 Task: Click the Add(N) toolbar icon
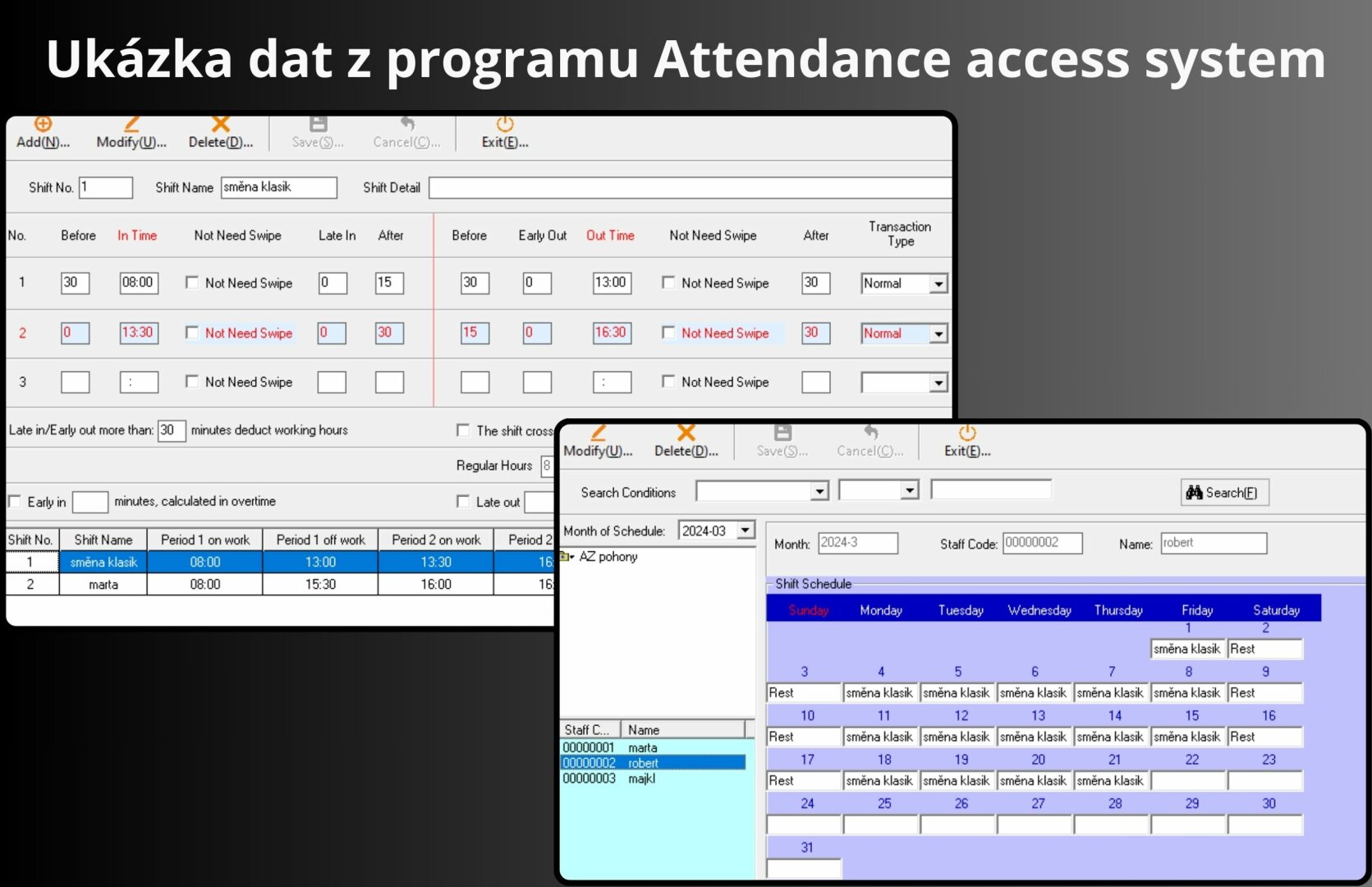pos(43,126)
